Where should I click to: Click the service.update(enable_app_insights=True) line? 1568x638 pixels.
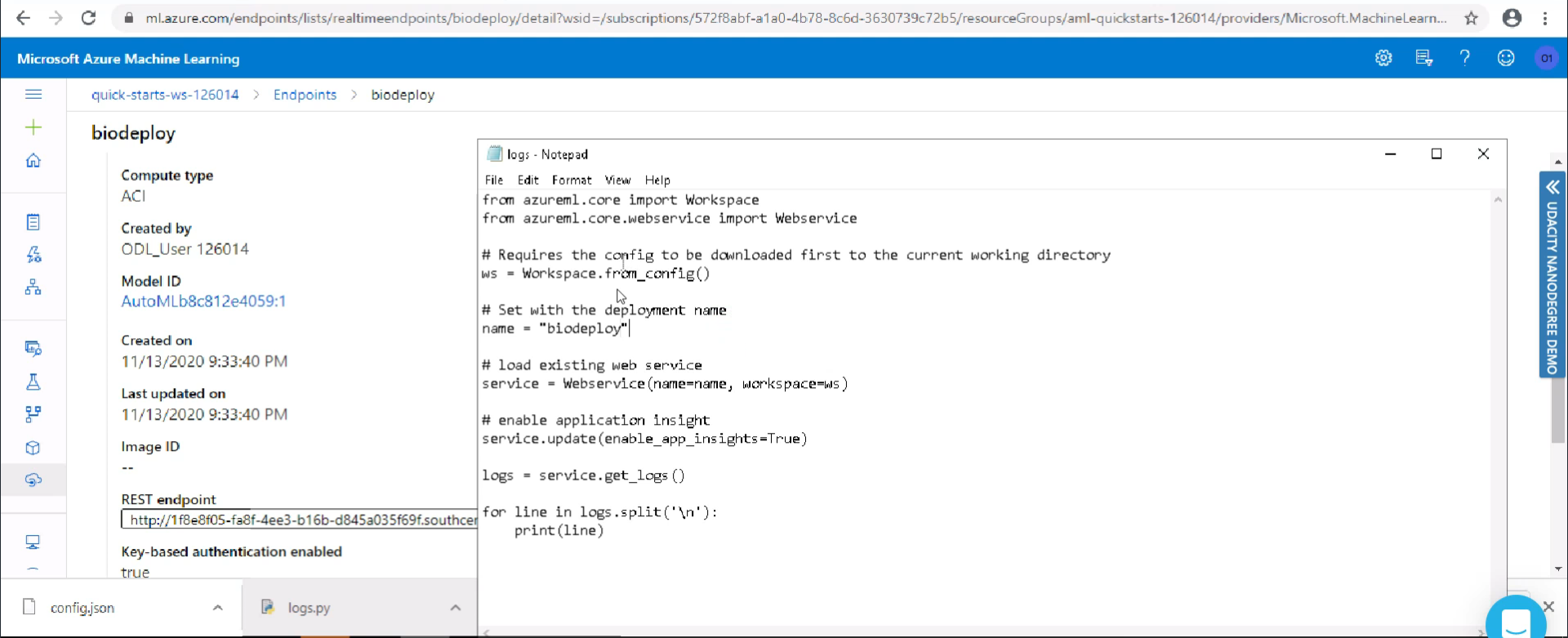click(x=644, y=439)
